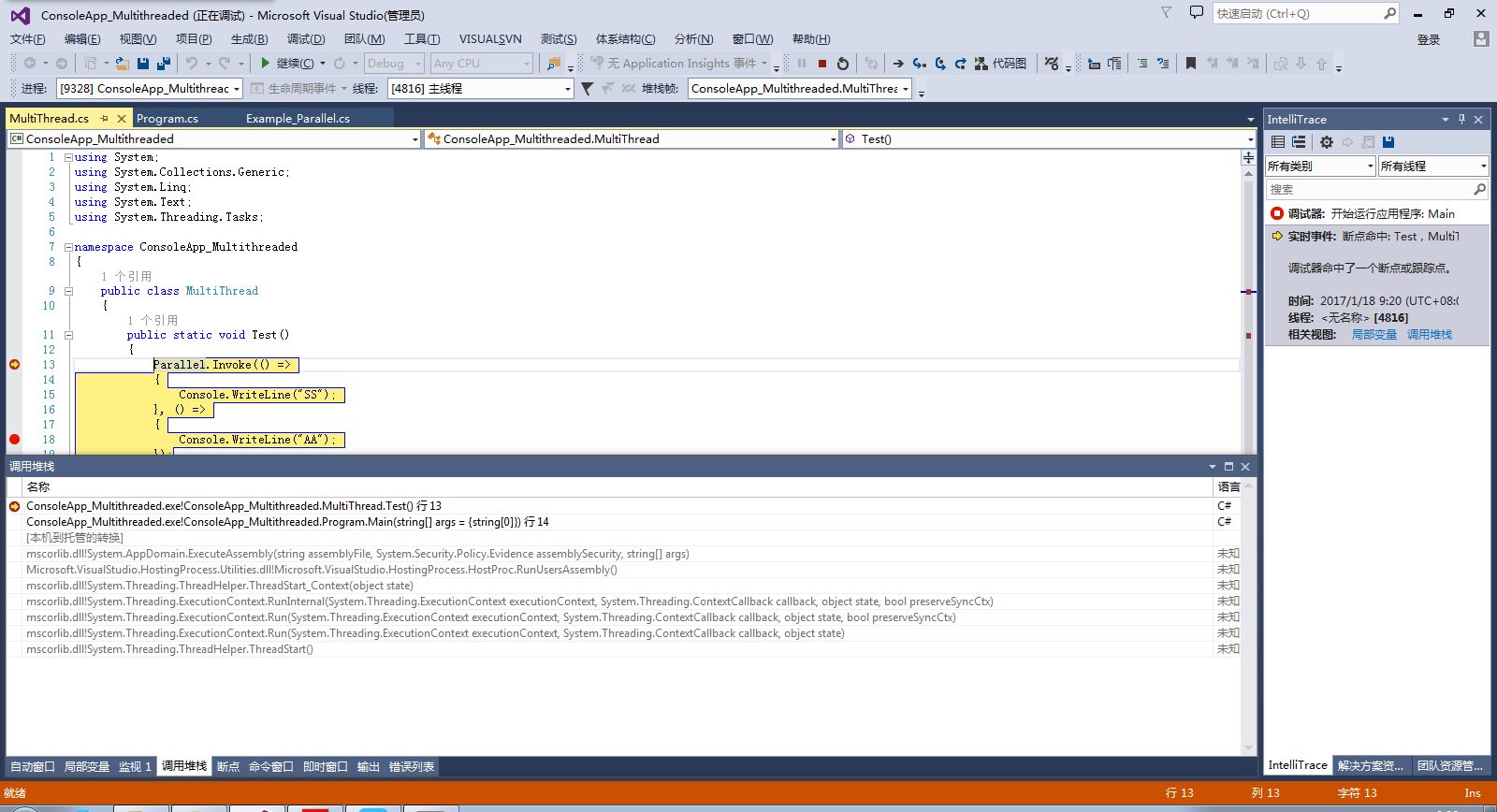
Task: Switch to 局部变量 tab at bottom
Action: tap(87, 766)
